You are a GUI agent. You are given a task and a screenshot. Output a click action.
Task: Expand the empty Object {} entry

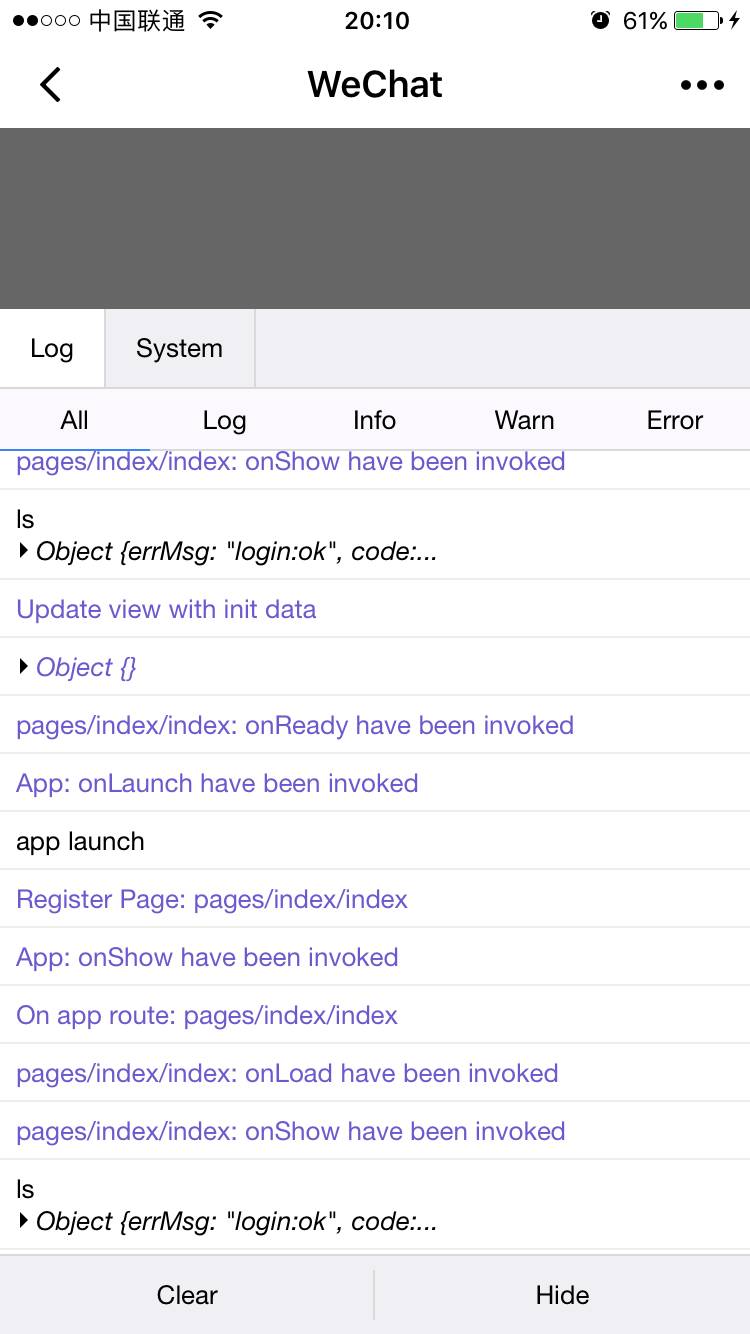[77, 667]
